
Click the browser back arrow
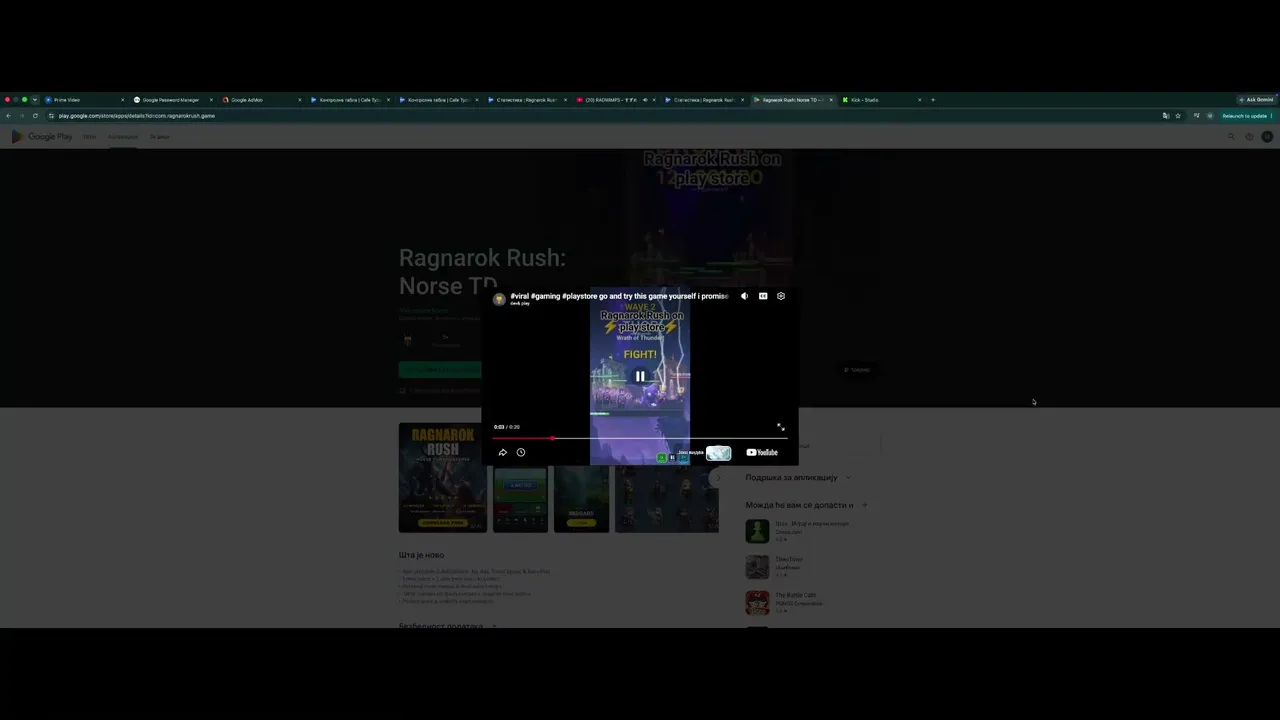click(9, 116)
